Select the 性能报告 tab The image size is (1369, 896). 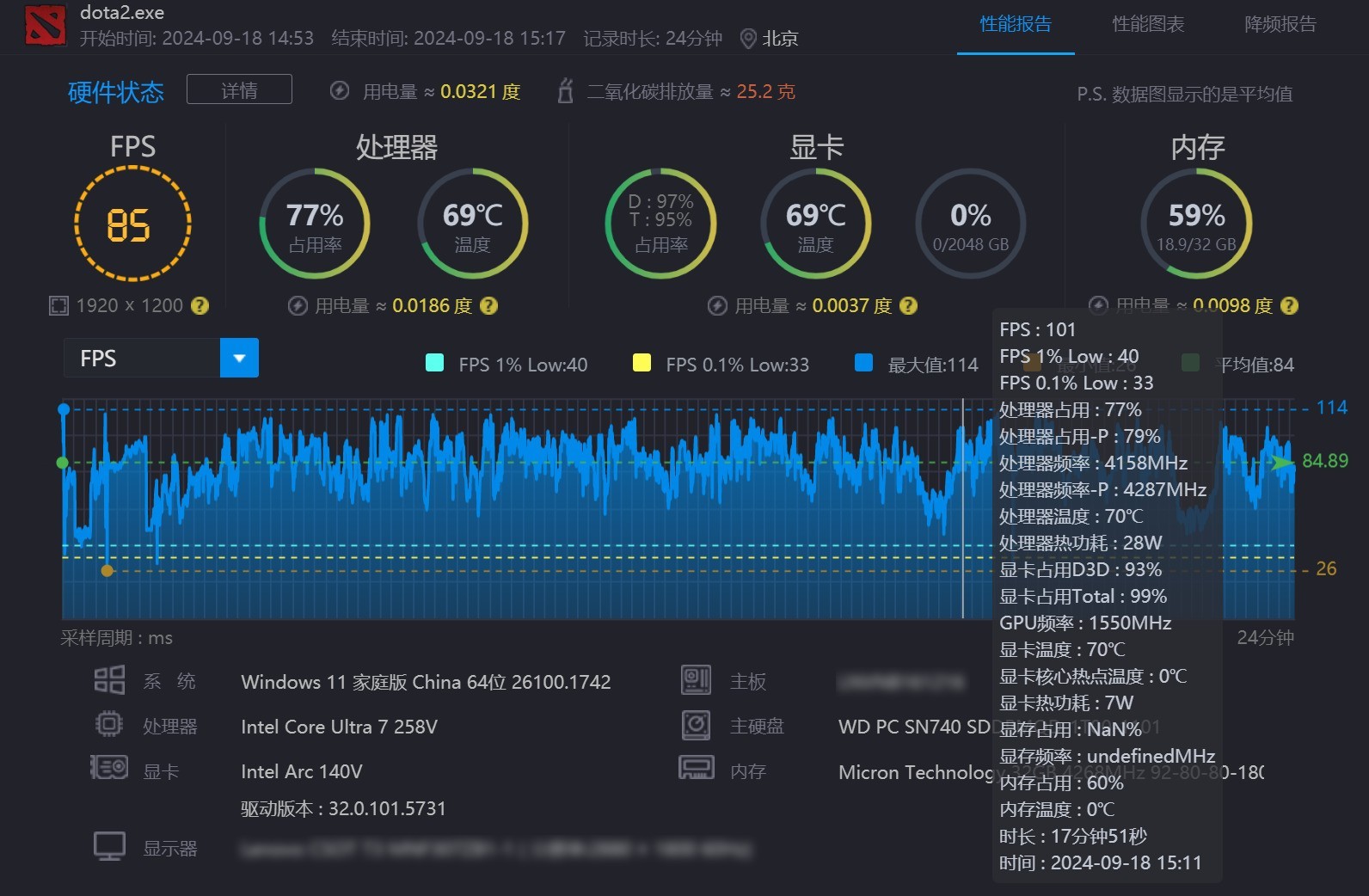[1016, 24]
